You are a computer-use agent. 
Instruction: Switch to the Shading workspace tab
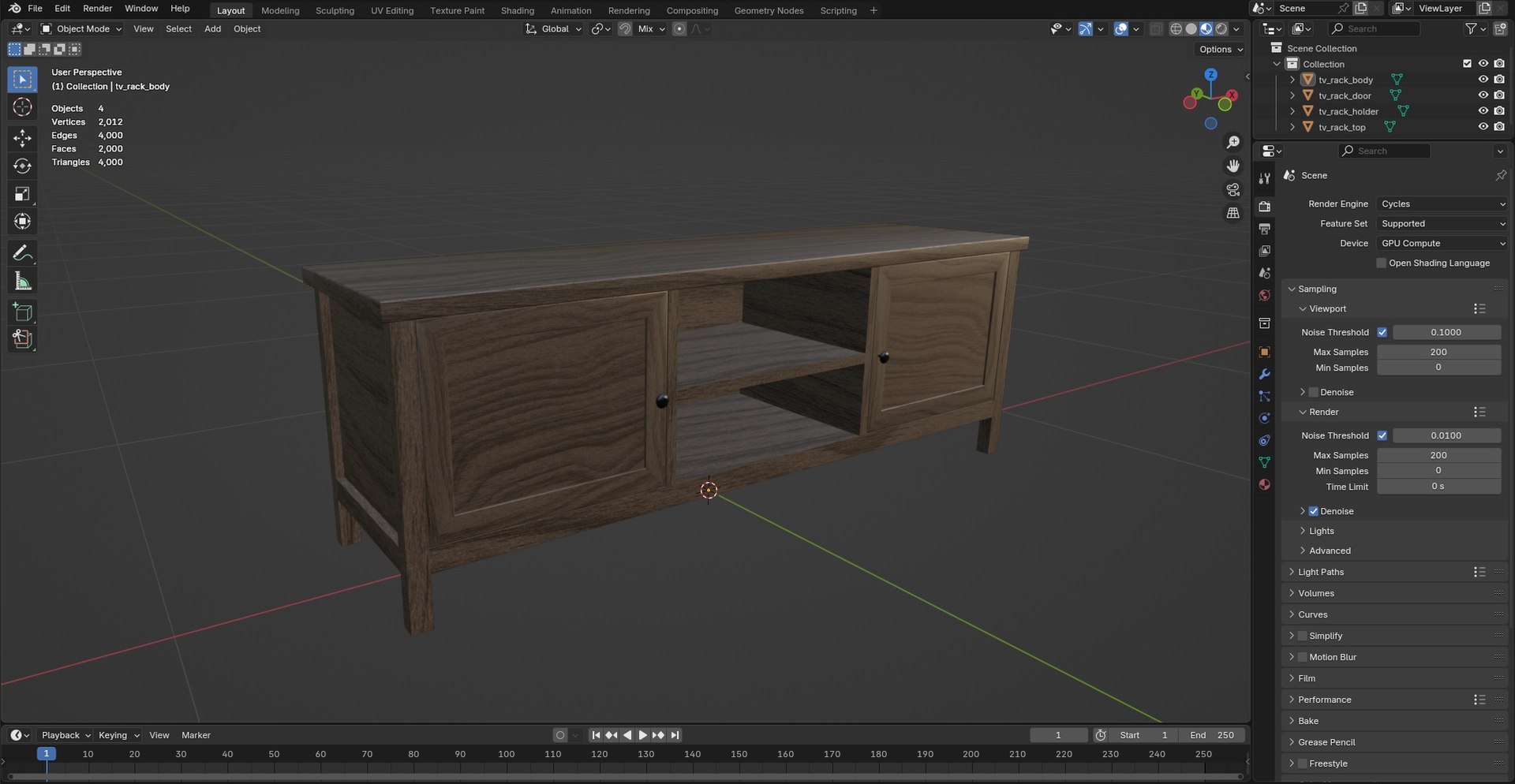[518, 10]
